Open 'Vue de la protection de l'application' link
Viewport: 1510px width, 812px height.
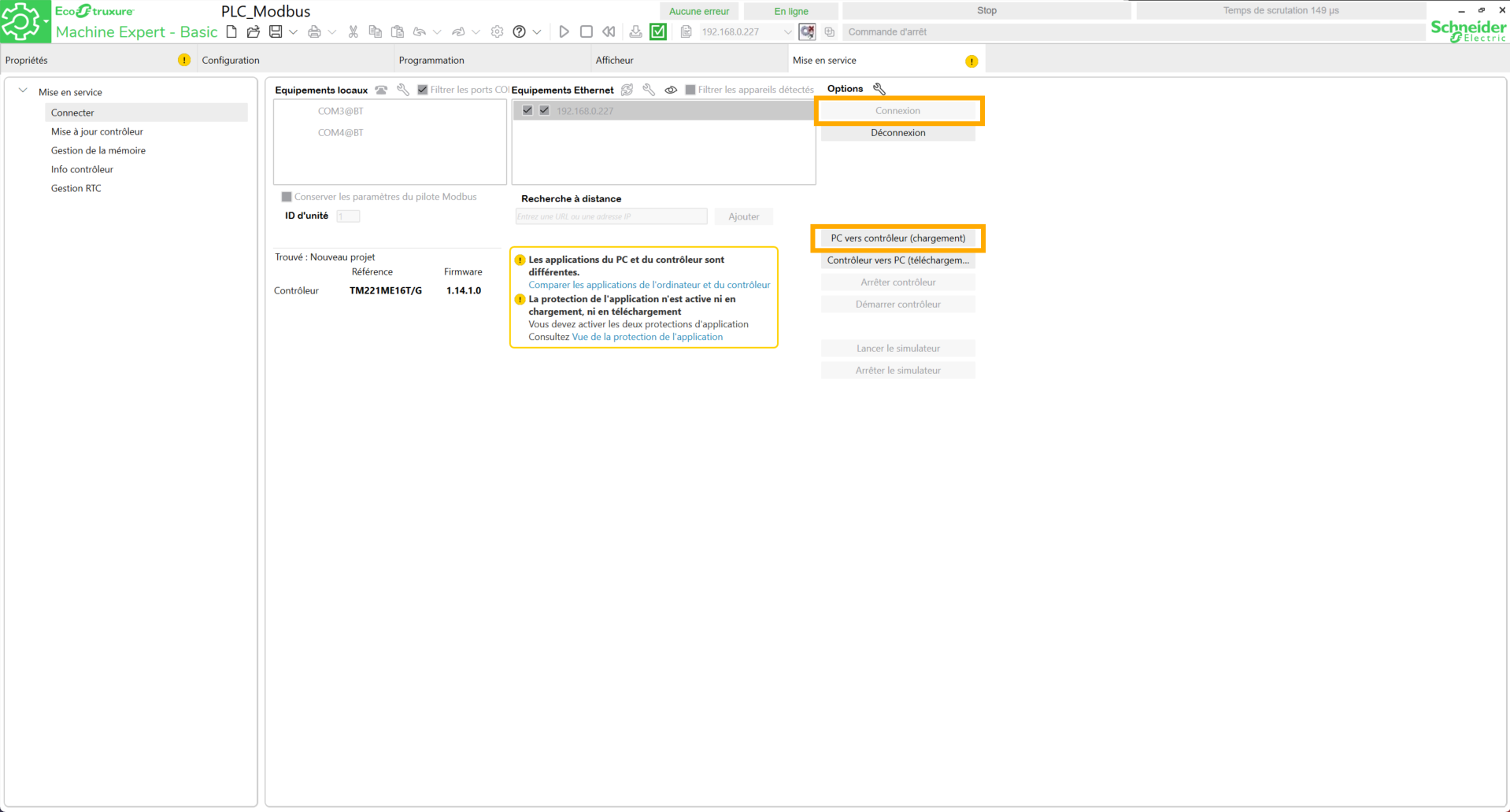click(x=646, y=337)
